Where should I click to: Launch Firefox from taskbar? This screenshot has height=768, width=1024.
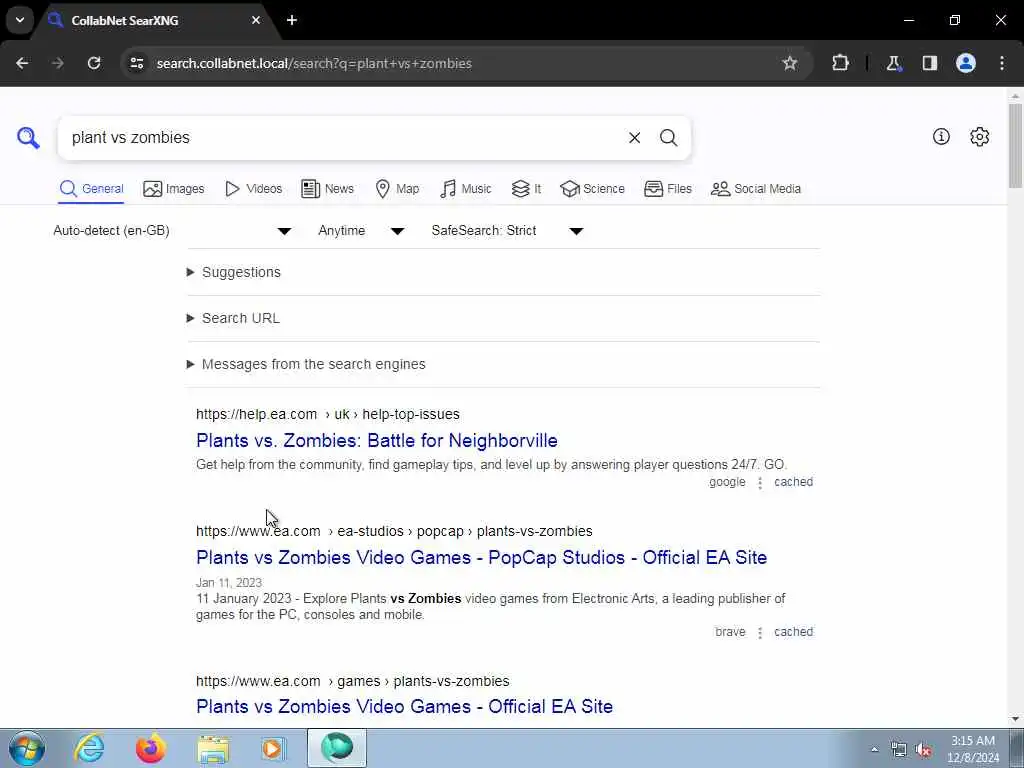[151, 748]
